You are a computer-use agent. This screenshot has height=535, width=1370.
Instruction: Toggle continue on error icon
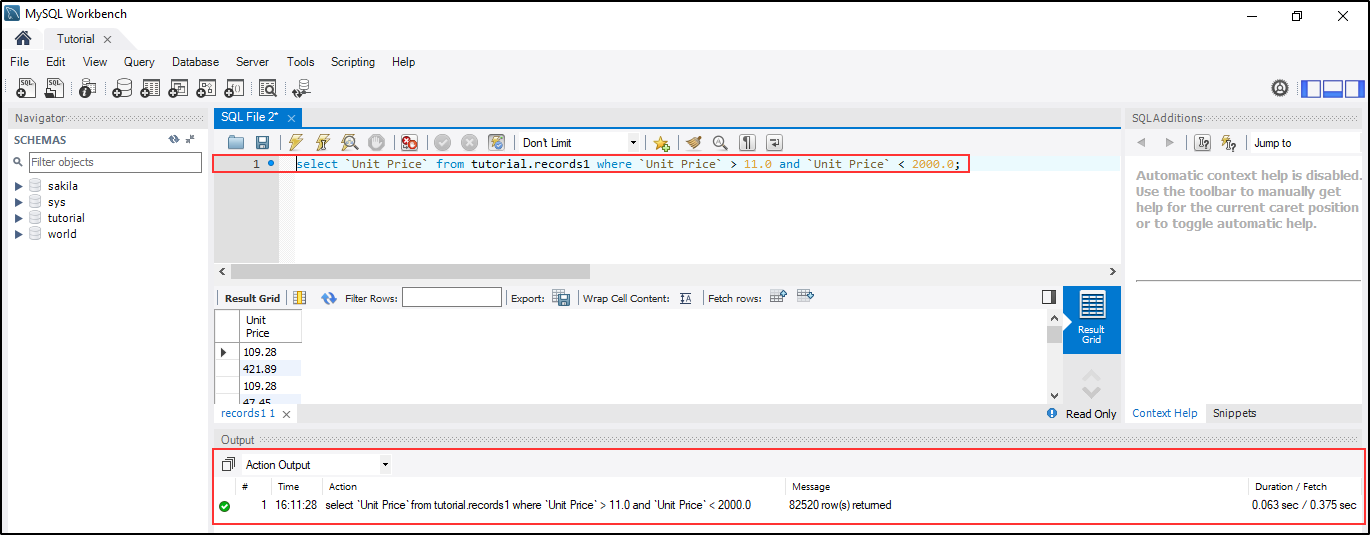coord(409,143)
